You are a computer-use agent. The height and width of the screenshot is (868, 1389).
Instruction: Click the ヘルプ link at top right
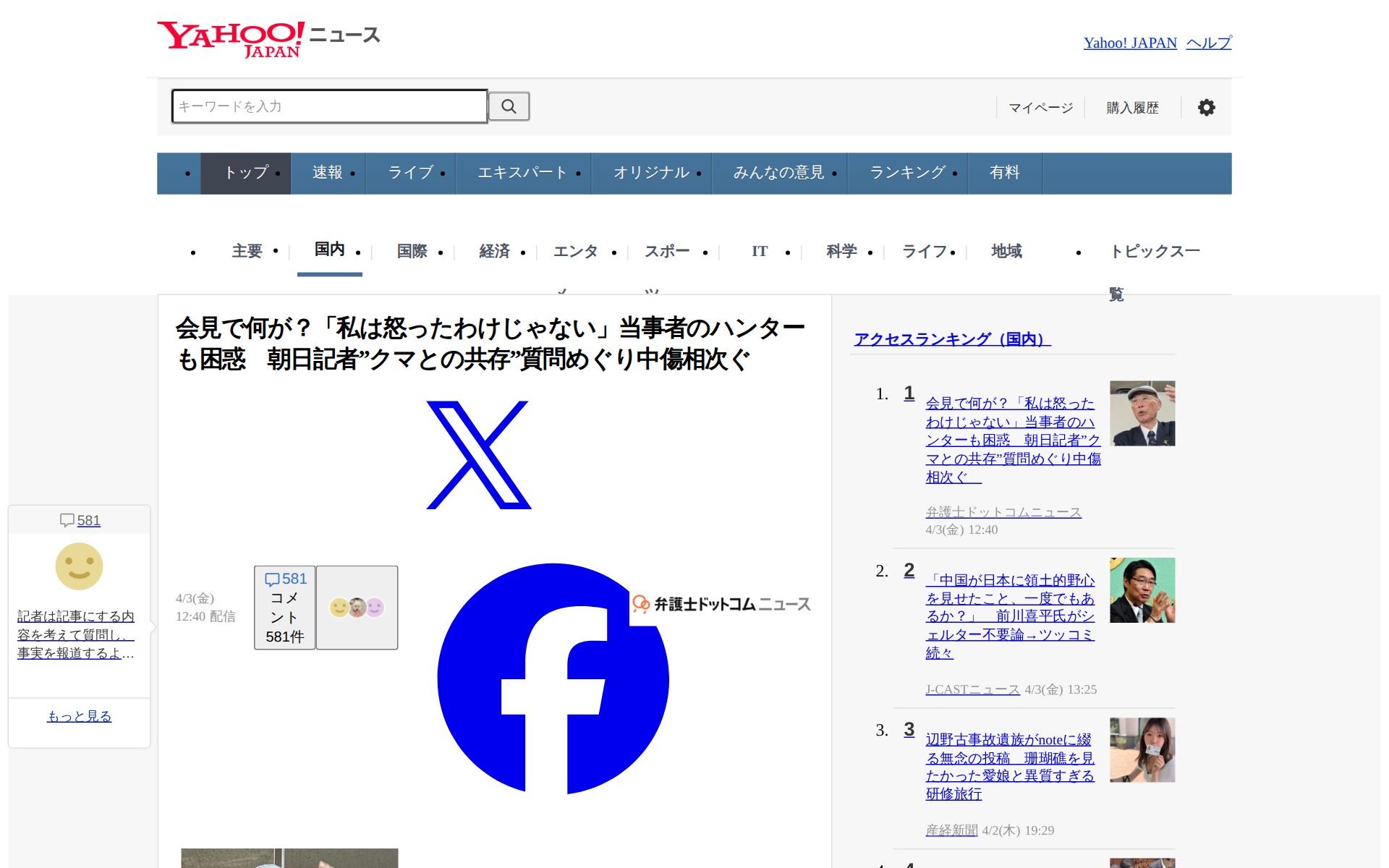pyautogui.click(x=1208, y=43)
